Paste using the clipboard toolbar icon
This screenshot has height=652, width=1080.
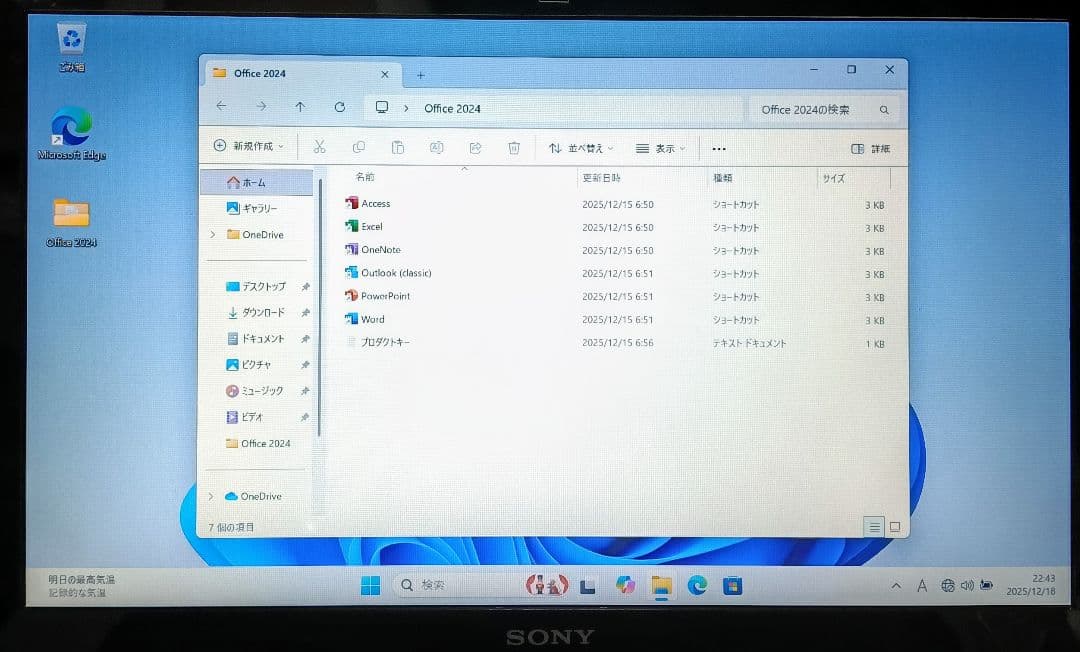pos(397,147)
